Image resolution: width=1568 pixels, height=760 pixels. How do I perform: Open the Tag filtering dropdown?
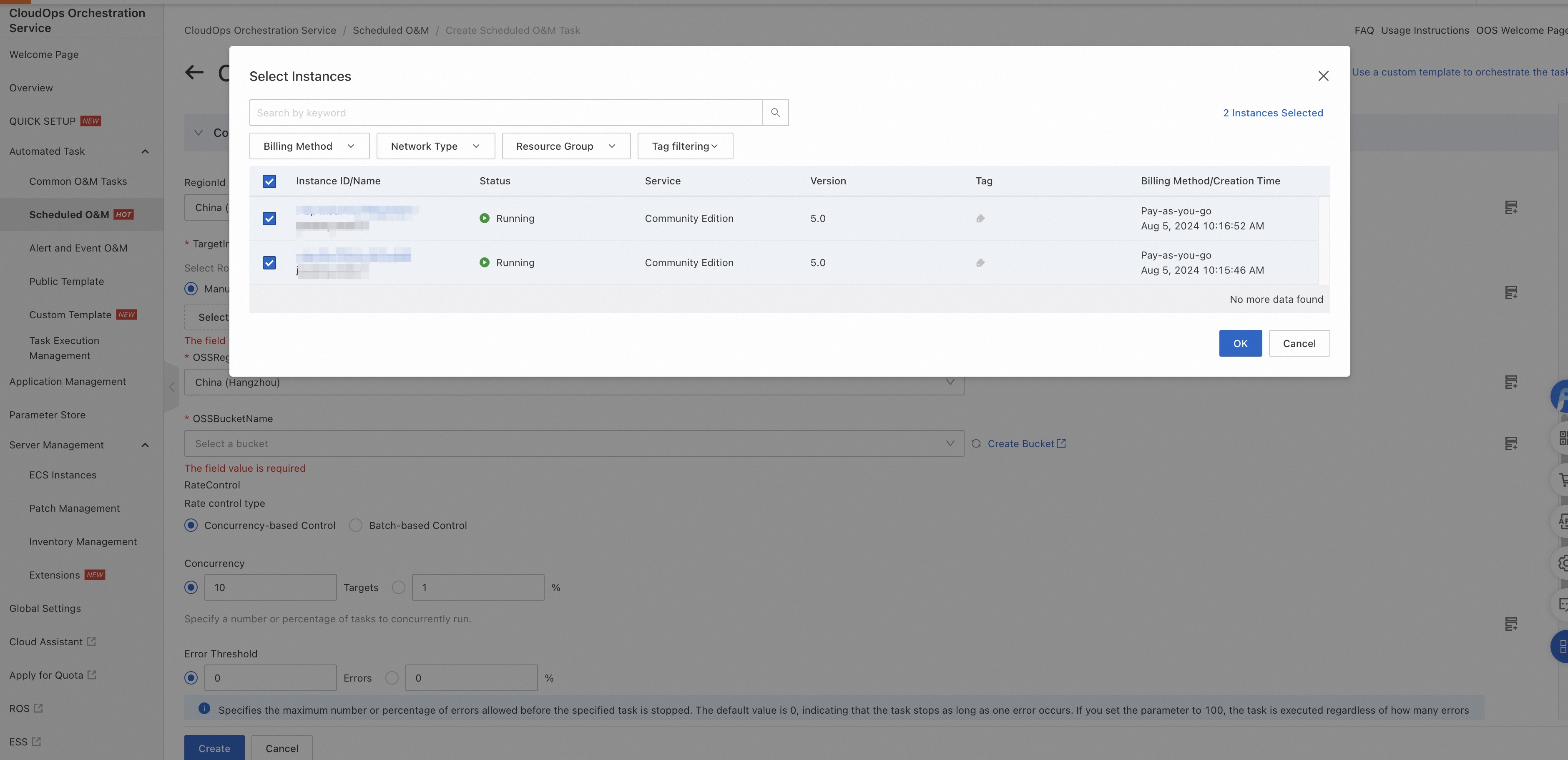pos(686,146)
